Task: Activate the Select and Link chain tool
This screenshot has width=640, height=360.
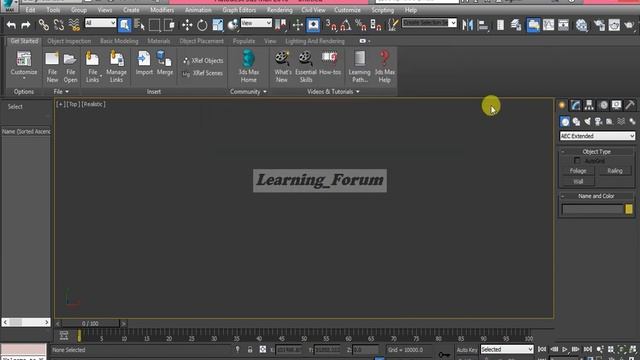Action: tap(43, 25)
